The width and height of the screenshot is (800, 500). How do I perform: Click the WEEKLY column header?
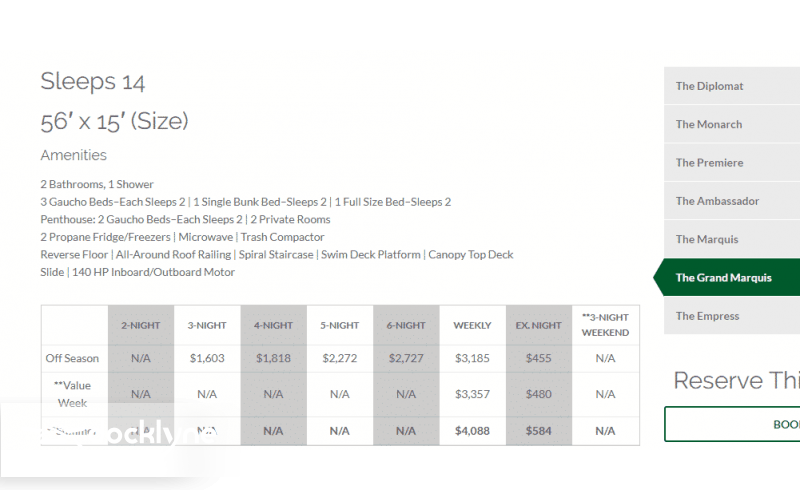472,325
